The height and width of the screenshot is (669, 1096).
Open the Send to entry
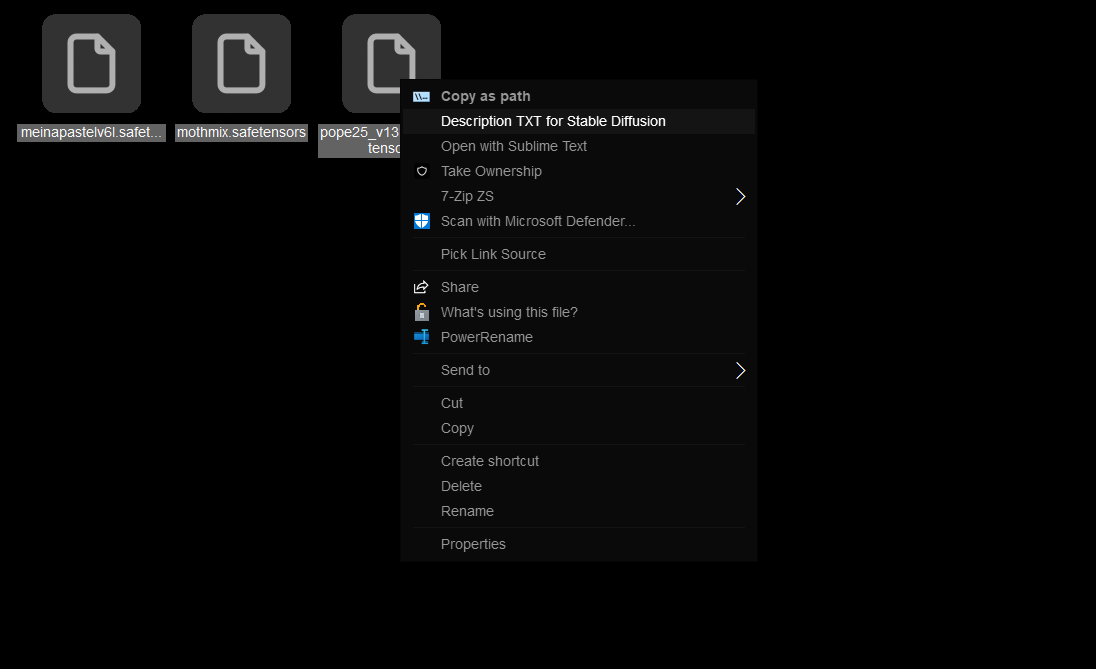point(579,371)
